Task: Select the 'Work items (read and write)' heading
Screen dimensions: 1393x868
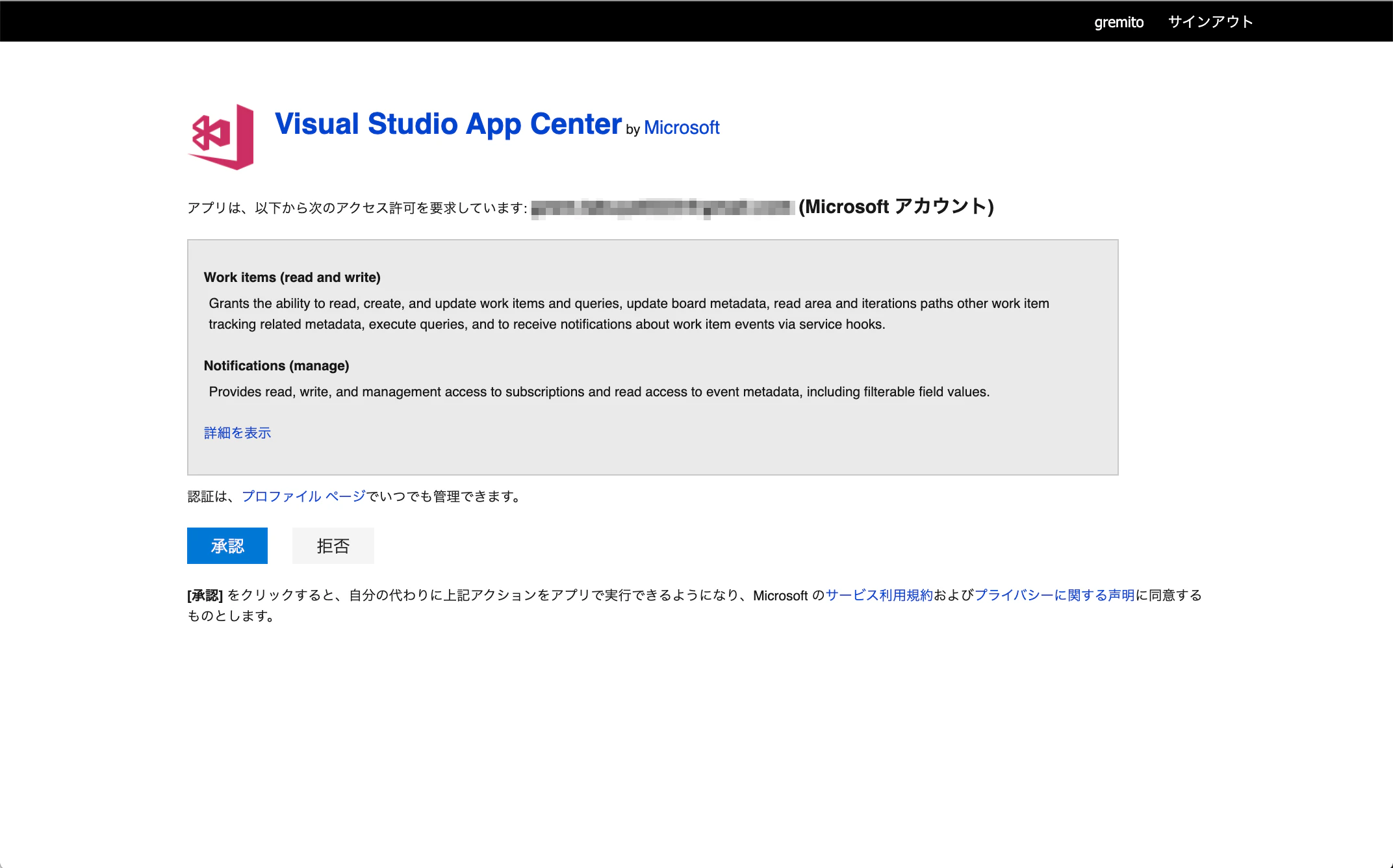Action: pos(292,277)
